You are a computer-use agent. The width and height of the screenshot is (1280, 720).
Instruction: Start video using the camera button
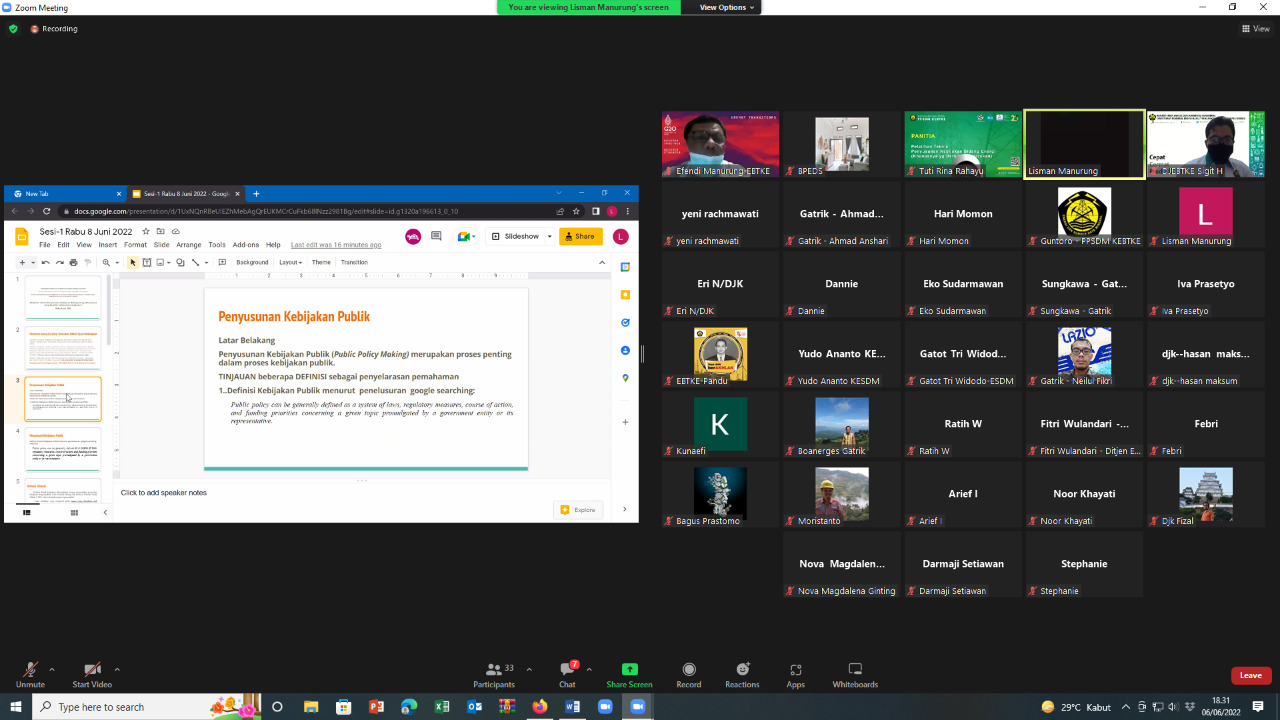click(92, 670)
